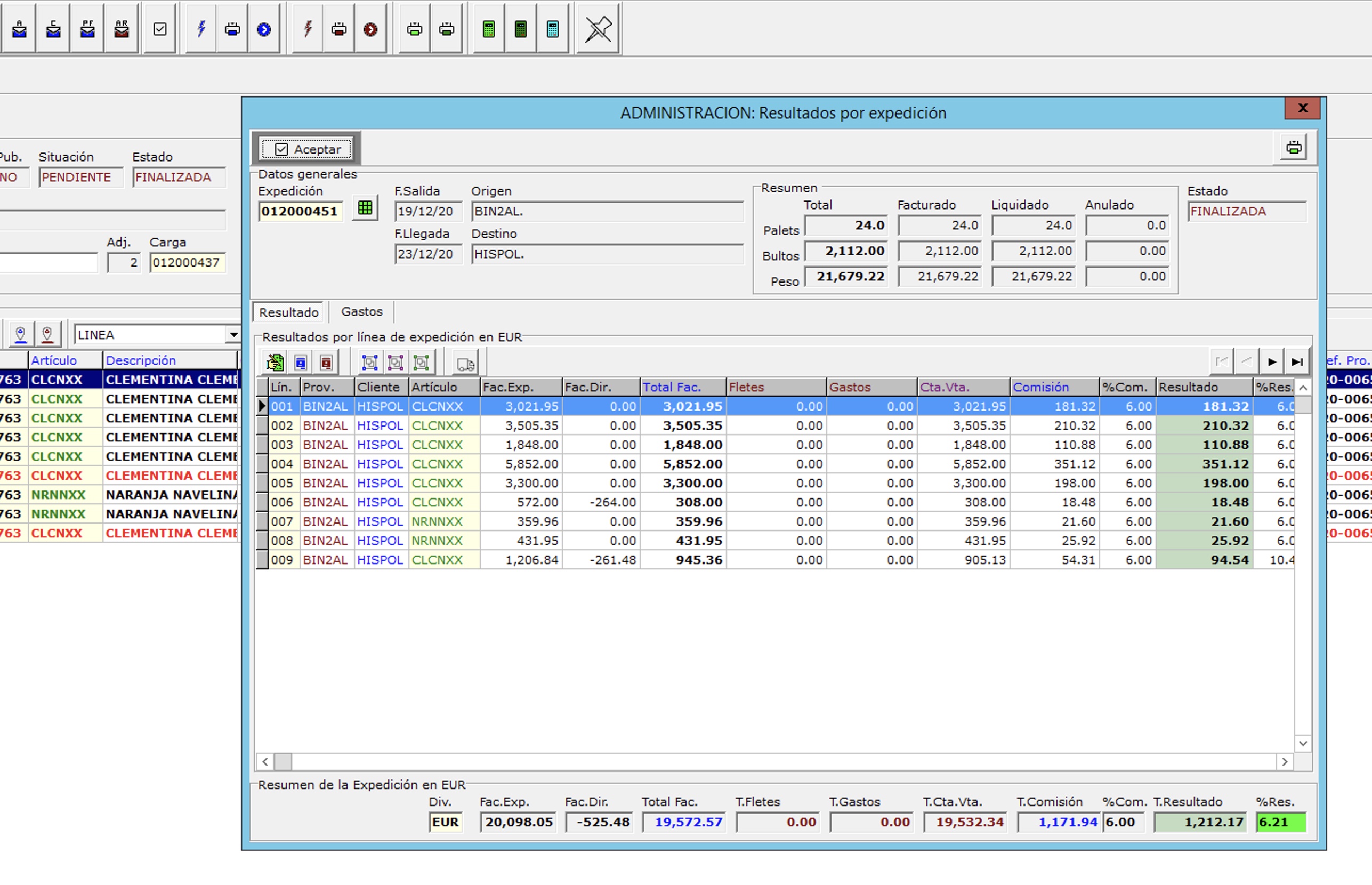The height and width of the screenshot is (885, 1372).
Task: Click the Expedición number field
Action: click(x=300, y=212)
